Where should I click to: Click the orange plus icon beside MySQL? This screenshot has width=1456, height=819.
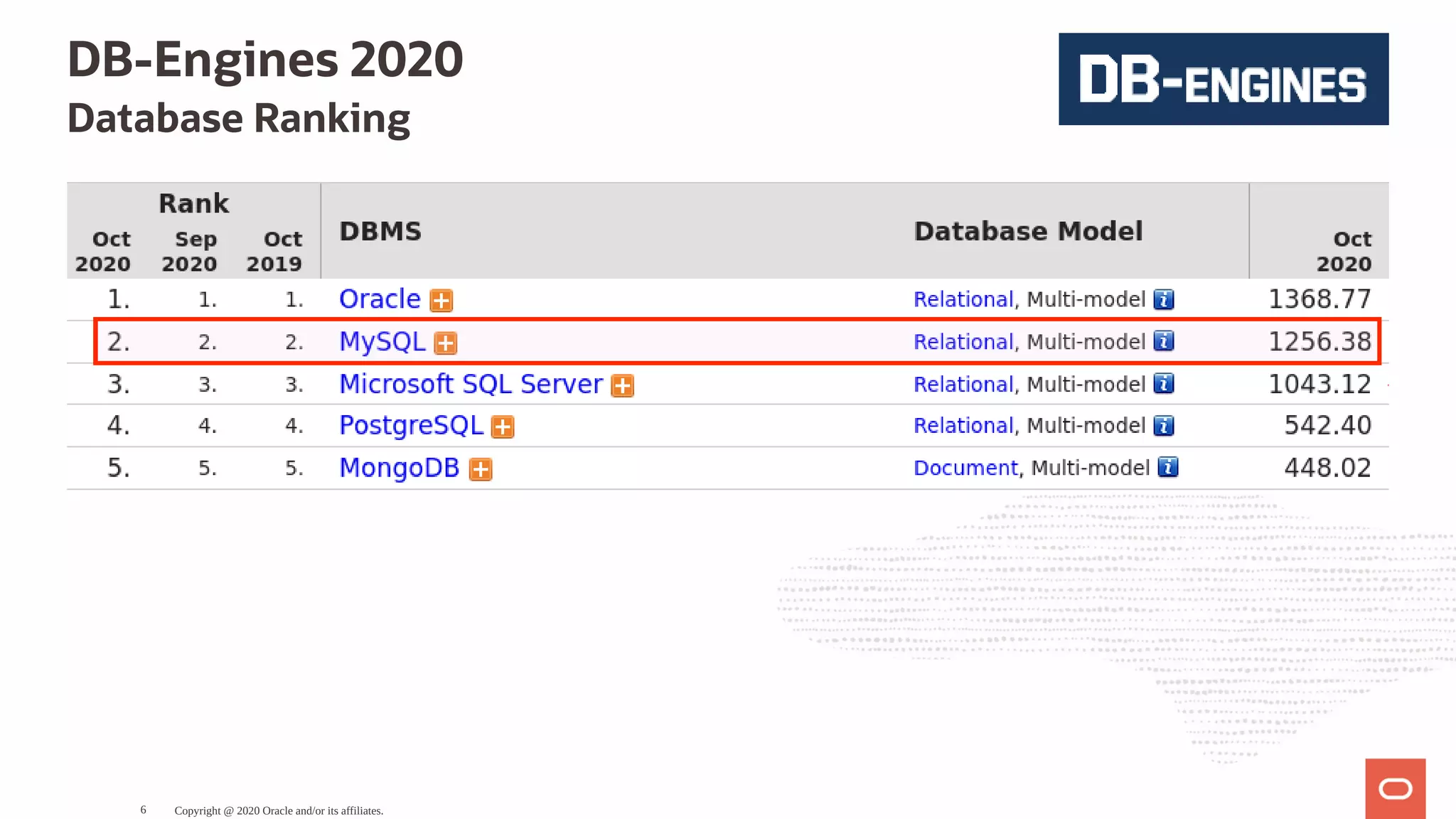tap(446, 343)
